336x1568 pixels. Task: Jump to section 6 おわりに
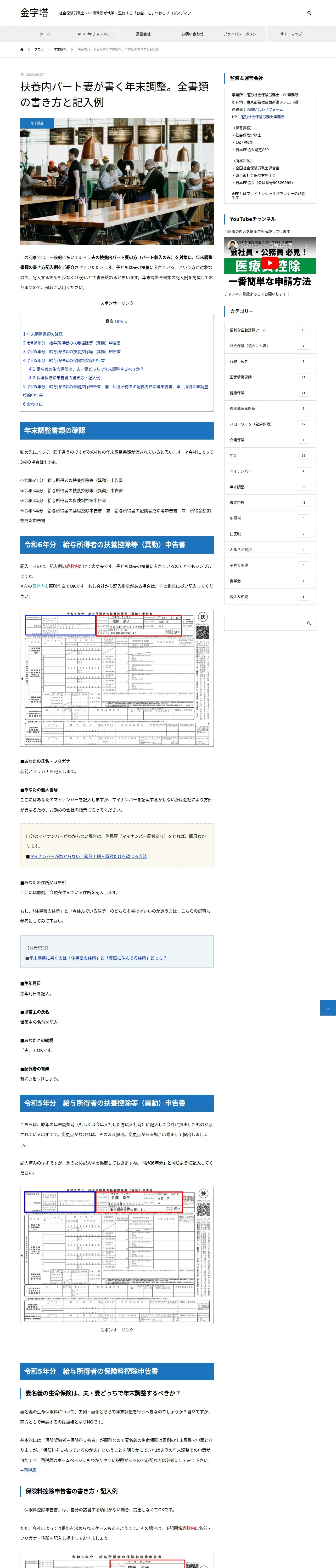click(x=33, y=404)
